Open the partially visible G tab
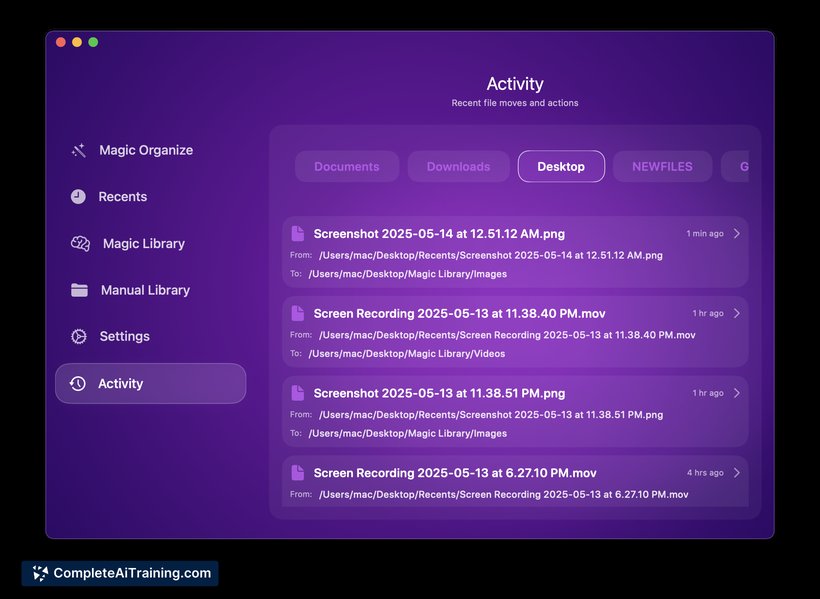 [735, 166]
